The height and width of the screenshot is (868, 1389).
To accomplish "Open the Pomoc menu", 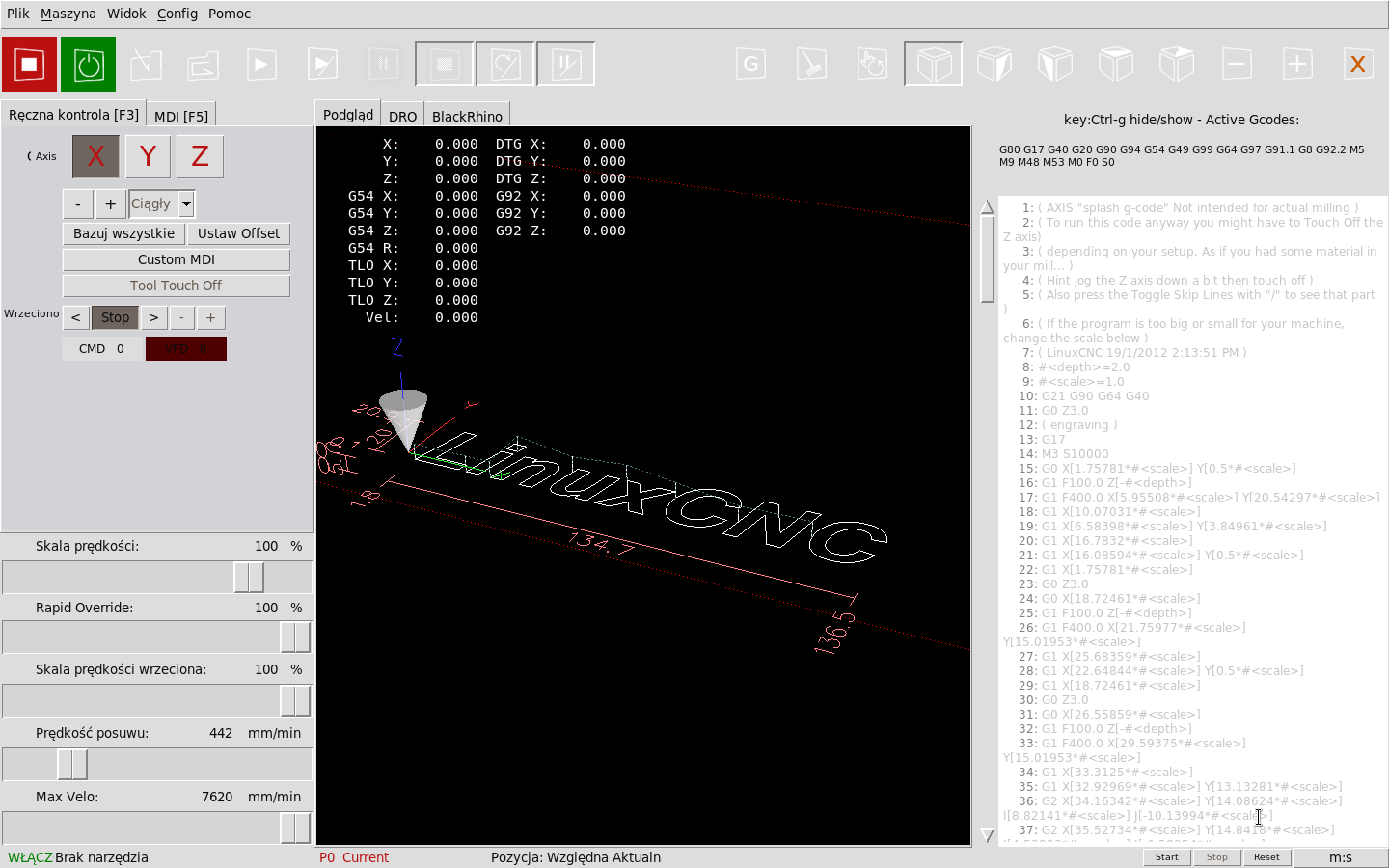I will pyautogui.click(x=230, y=14).
